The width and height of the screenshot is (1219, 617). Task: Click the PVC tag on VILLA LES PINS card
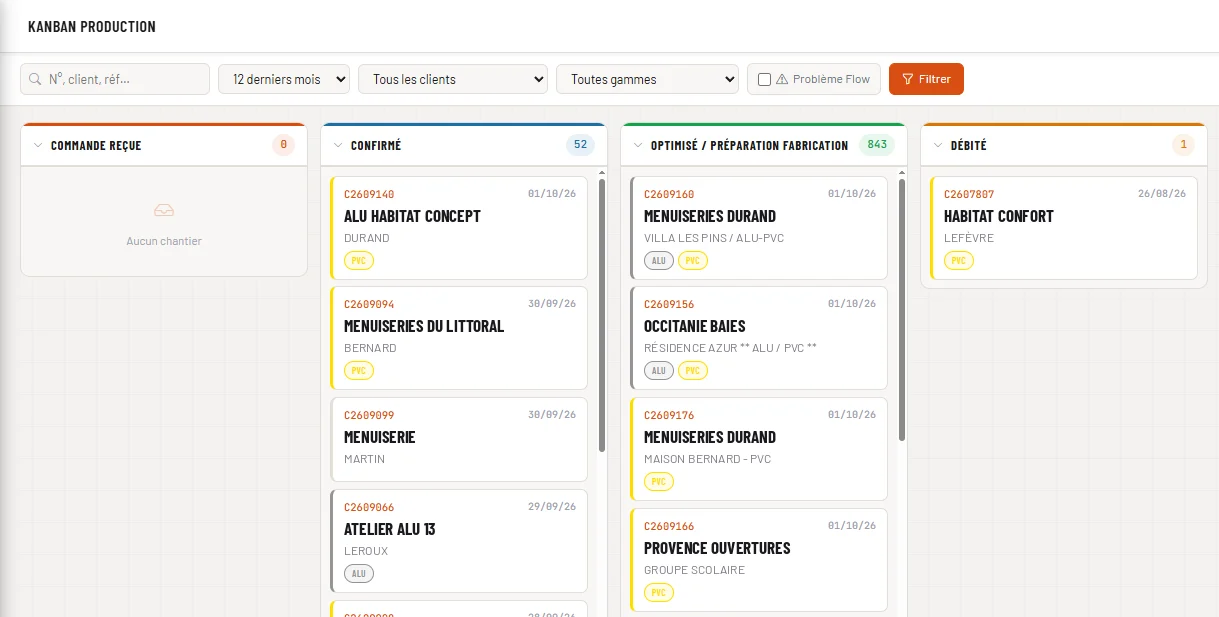pos(693,261)
